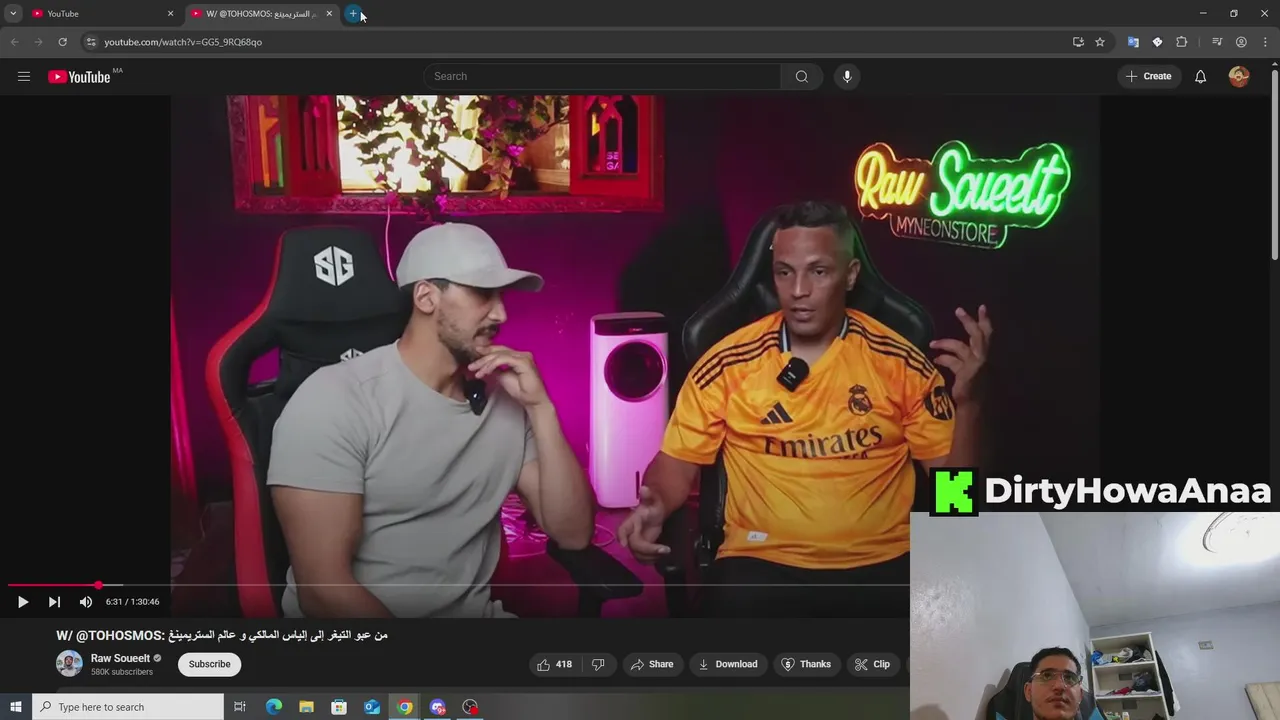Close the first YouTube tab
1280x720 pixels.
[x=170, y=14]
